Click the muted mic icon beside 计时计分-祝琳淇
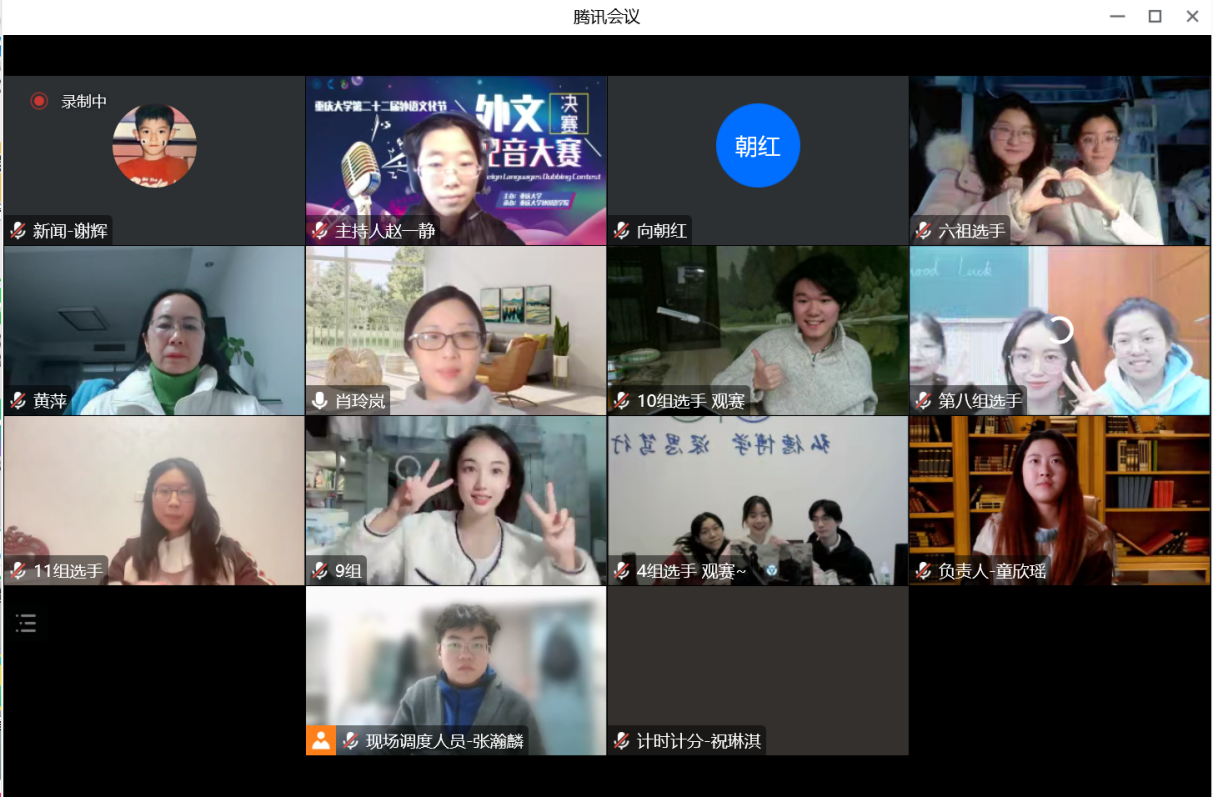The height and width of the screenshot is (797, 1213). click(x=622, y=741)
